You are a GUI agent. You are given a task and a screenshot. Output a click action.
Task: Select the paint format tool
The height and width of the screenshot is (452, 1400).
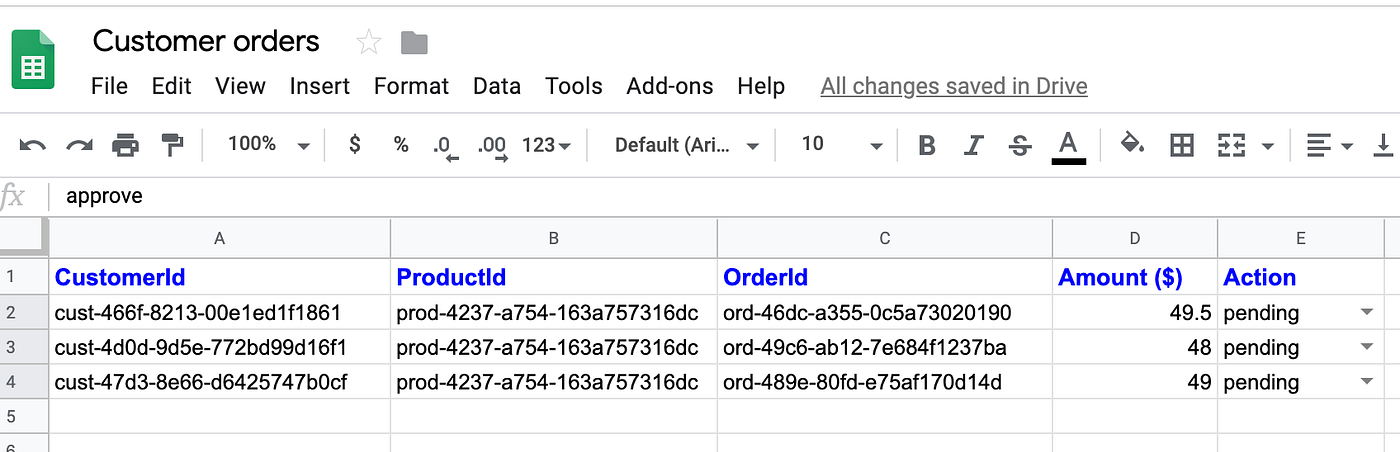point(172,146)
